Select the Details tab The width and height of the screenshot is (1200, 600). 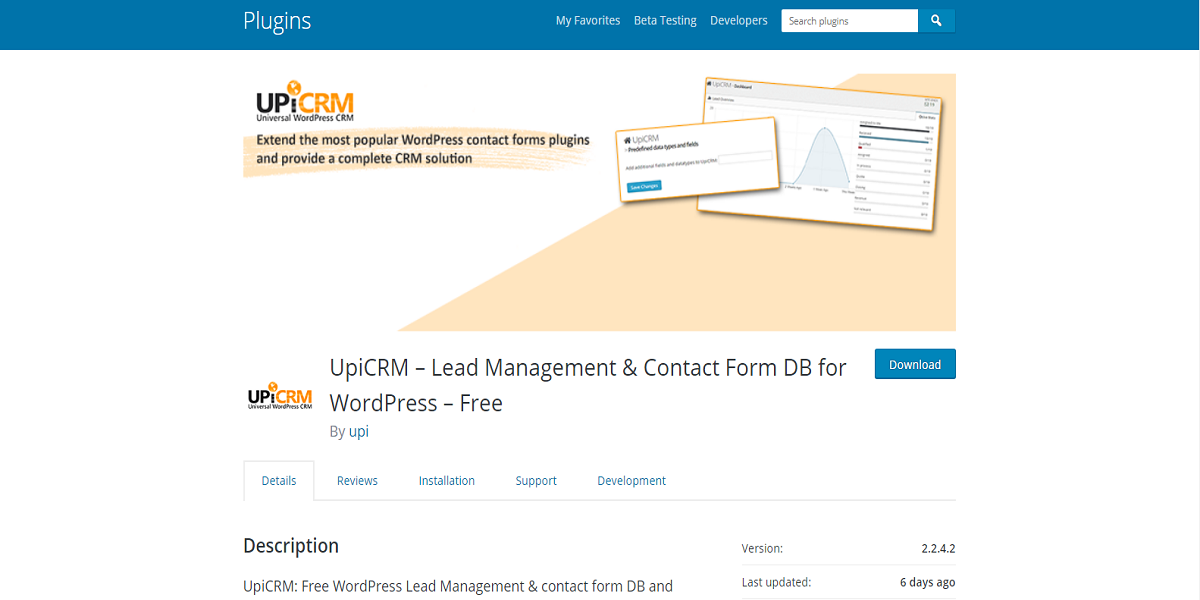coord(279,481)
